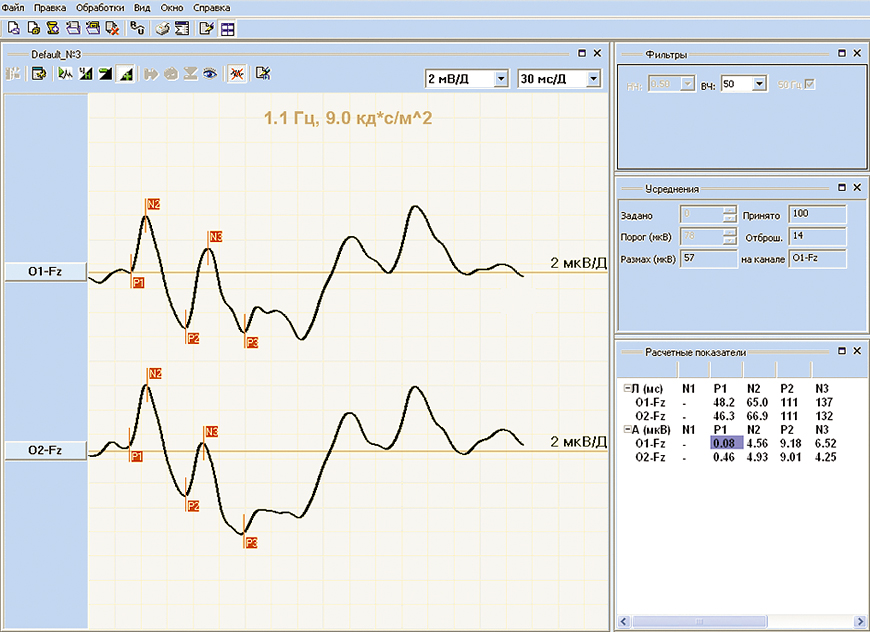Select the O1-Fz channel label button on the graph
The height and width of the screenshot is (632, 870).
pyautogui.click(x=45, y=272)
